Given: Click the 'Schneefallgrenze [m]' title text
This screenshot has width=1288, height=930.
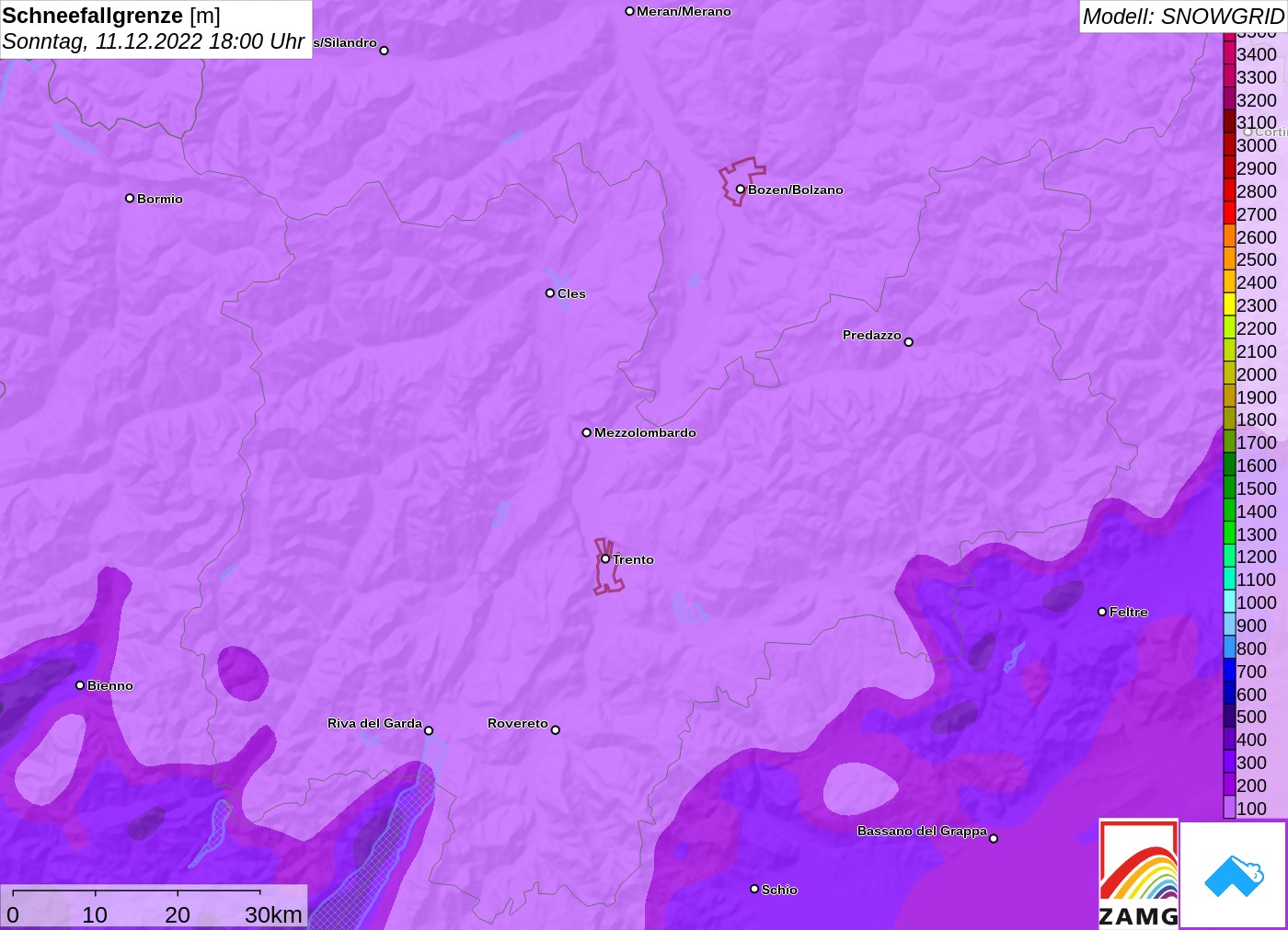Looking at the screenshot, I should coord(111,16).
